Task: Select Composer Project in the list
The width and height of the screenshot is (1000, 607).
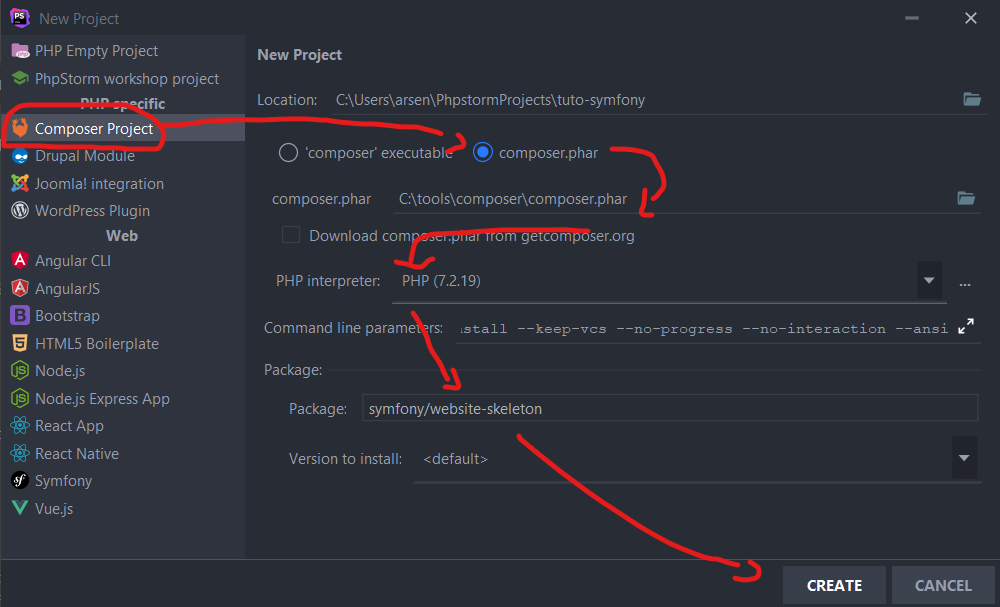Action: 94,128
